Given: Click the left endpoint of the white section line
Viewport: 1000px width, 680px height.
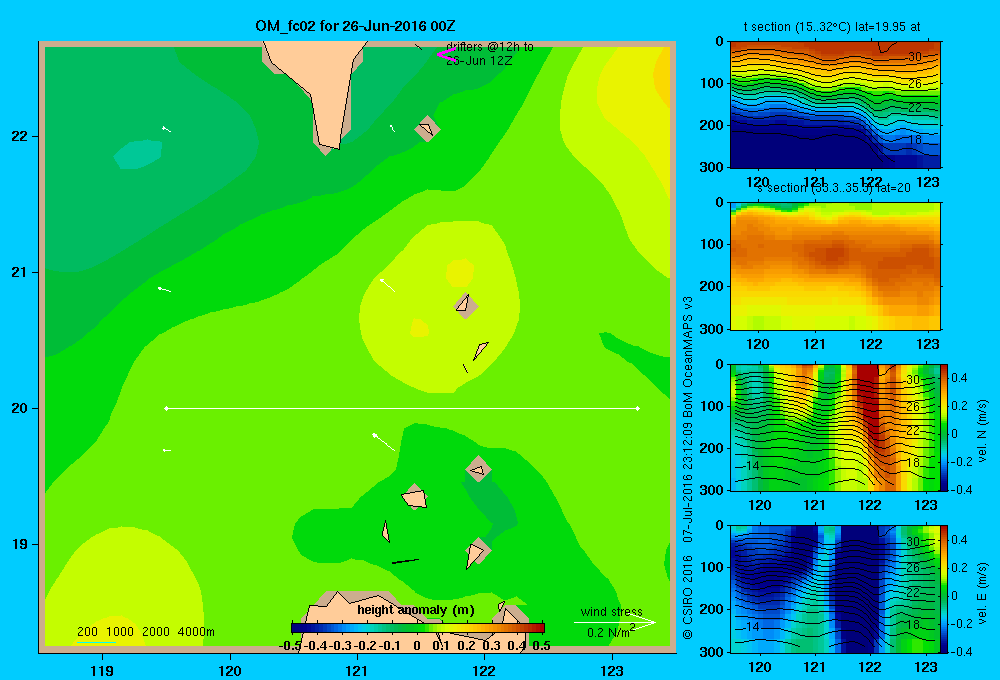Looking at the screenshot, I should click(x=166, y=408).
